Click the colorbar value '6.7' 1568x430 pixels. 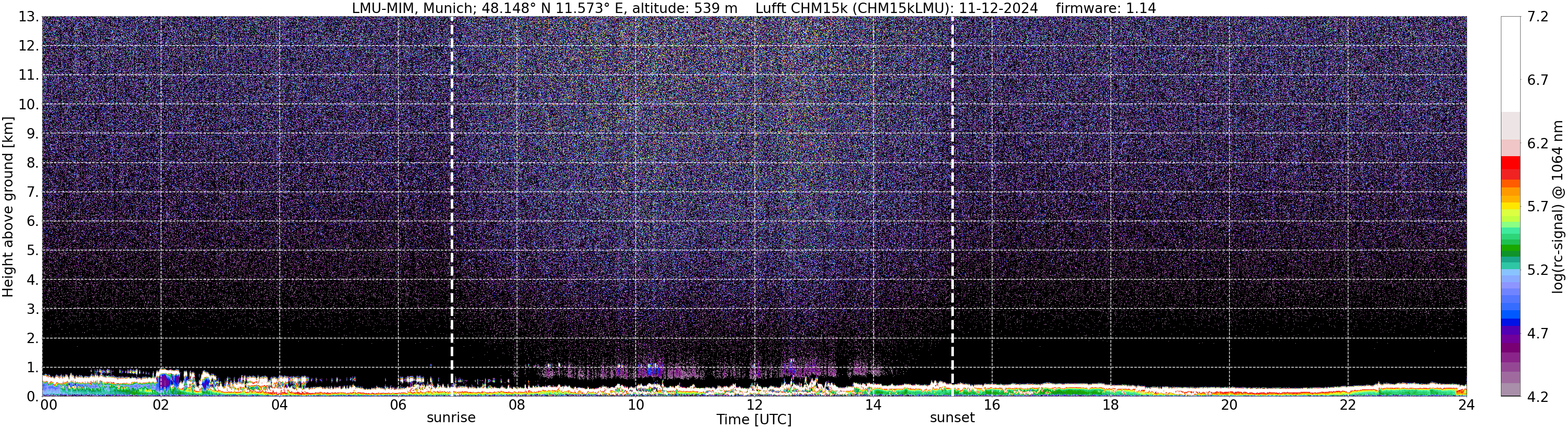pyautogui.click(x=1538, y=80)
